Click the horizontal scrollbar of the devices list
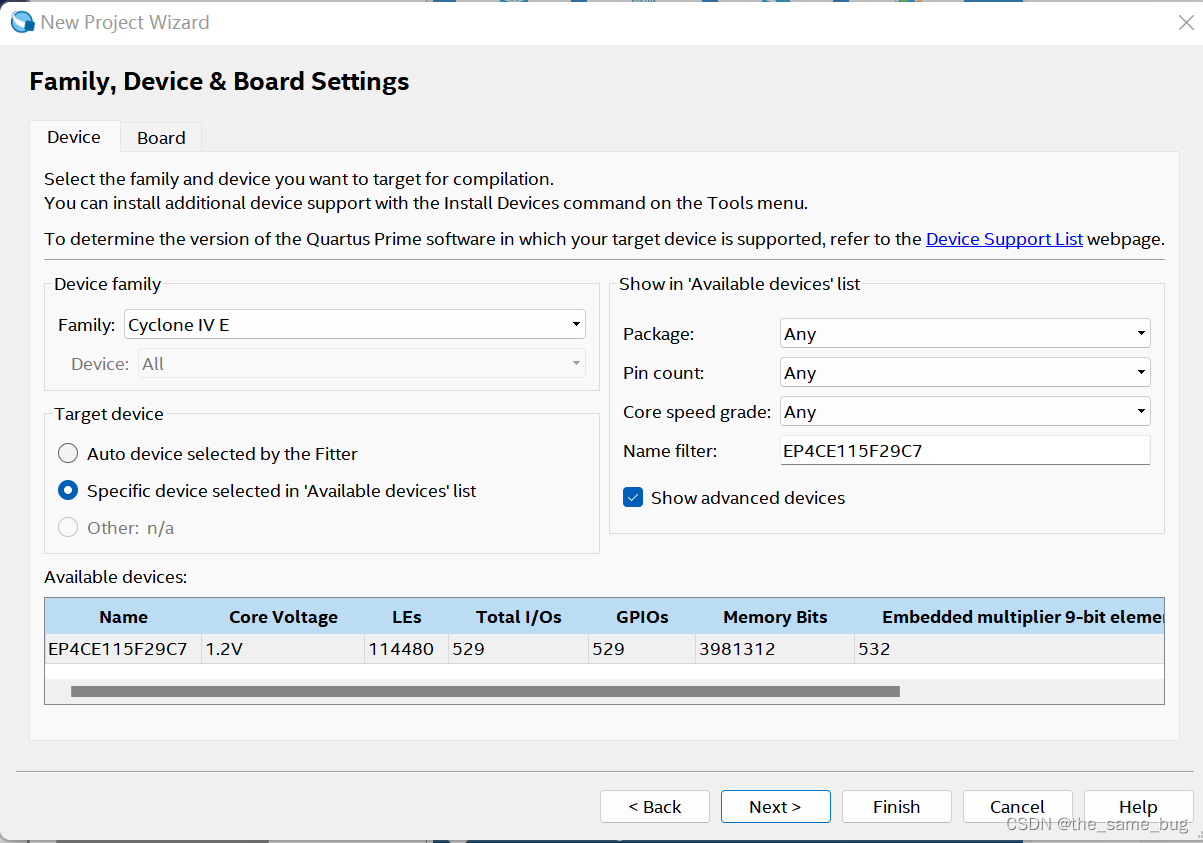Viewport: 1203px width, 843px height. pyautogui.click(x=485, y=691)
